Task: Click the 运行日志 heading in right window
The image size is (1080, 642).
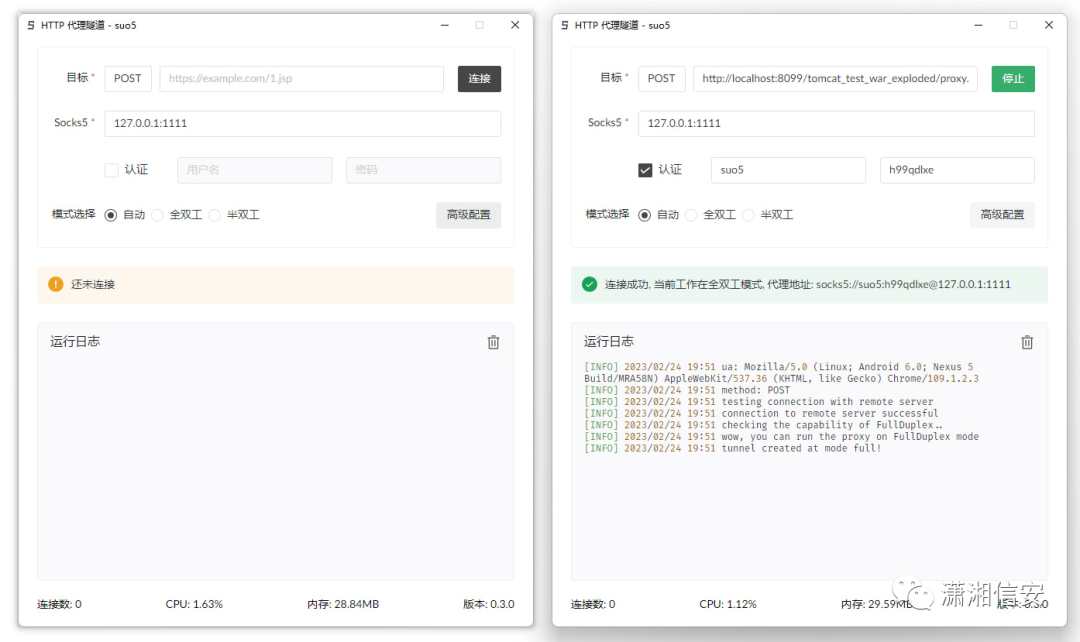Action: pyautogui.click(x=609, y=342)
